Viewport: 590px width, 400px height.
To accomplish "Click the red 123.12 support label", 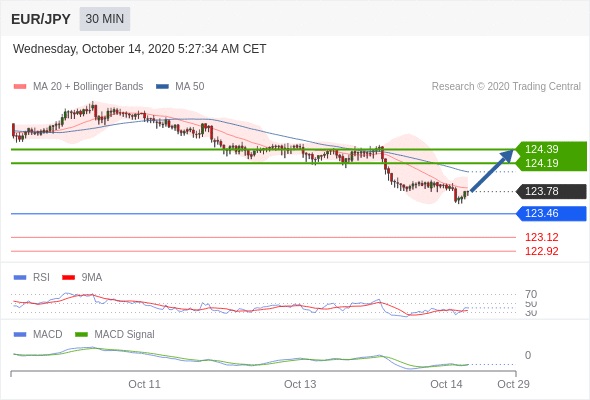I will click(541, 237).
